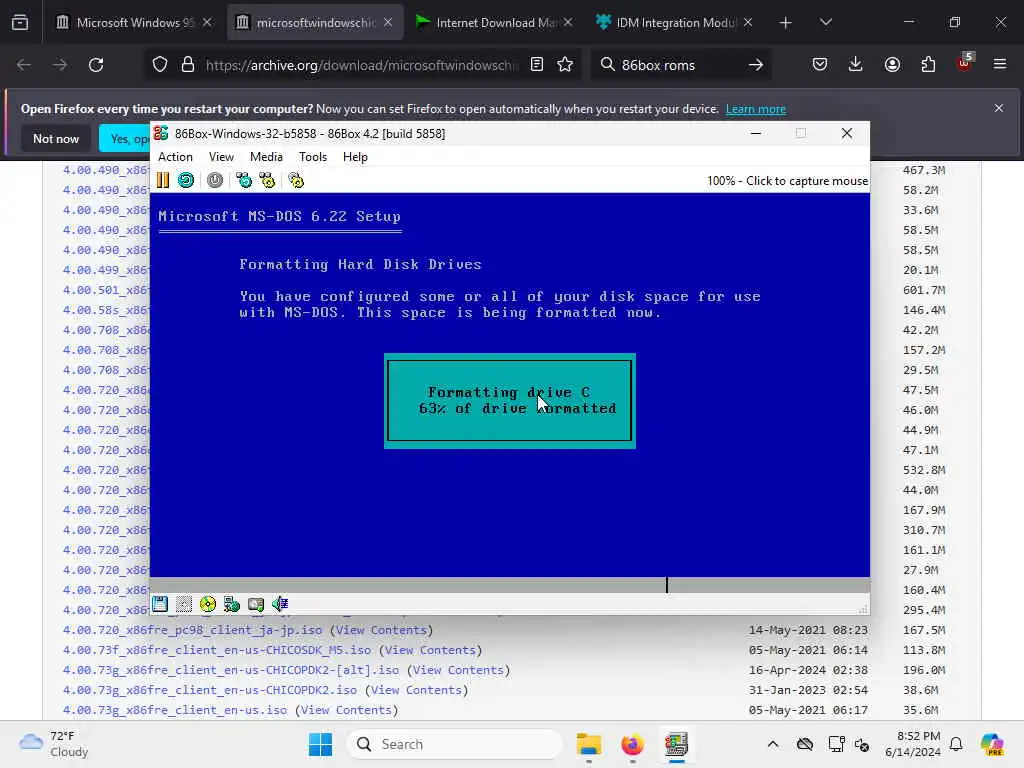Screen dimensions: 1024x768
Task: Click the '100% - Click to capture mouse' text
Action: (787, 181)
